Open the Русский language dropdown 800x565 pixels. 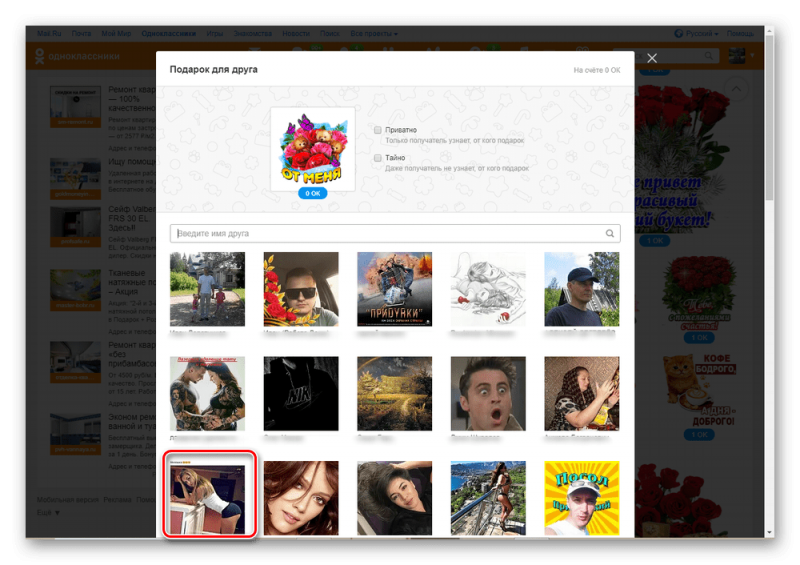(x=696, y=33)
